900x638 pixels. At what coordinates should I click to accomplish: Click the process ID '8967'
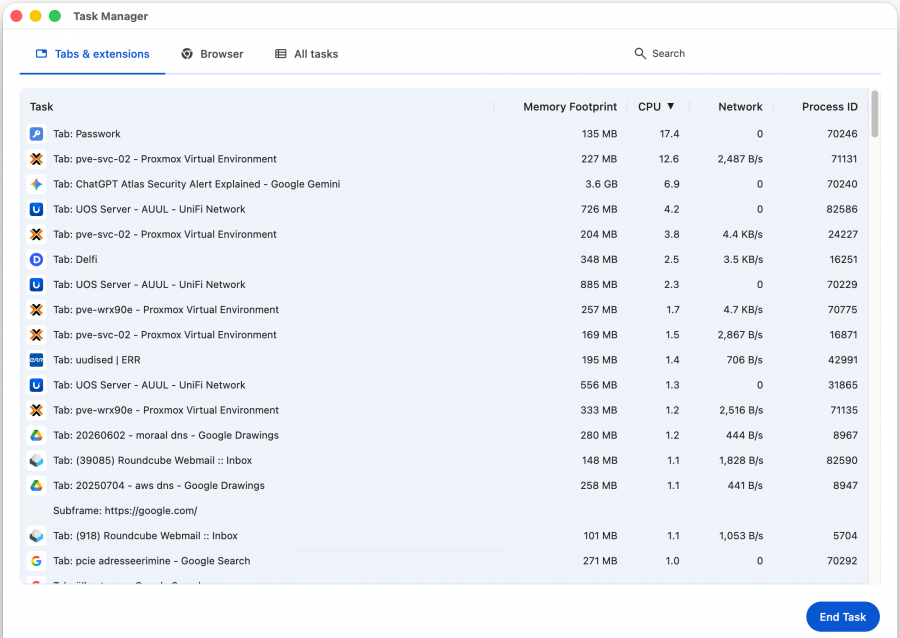(x=845, y=435)
